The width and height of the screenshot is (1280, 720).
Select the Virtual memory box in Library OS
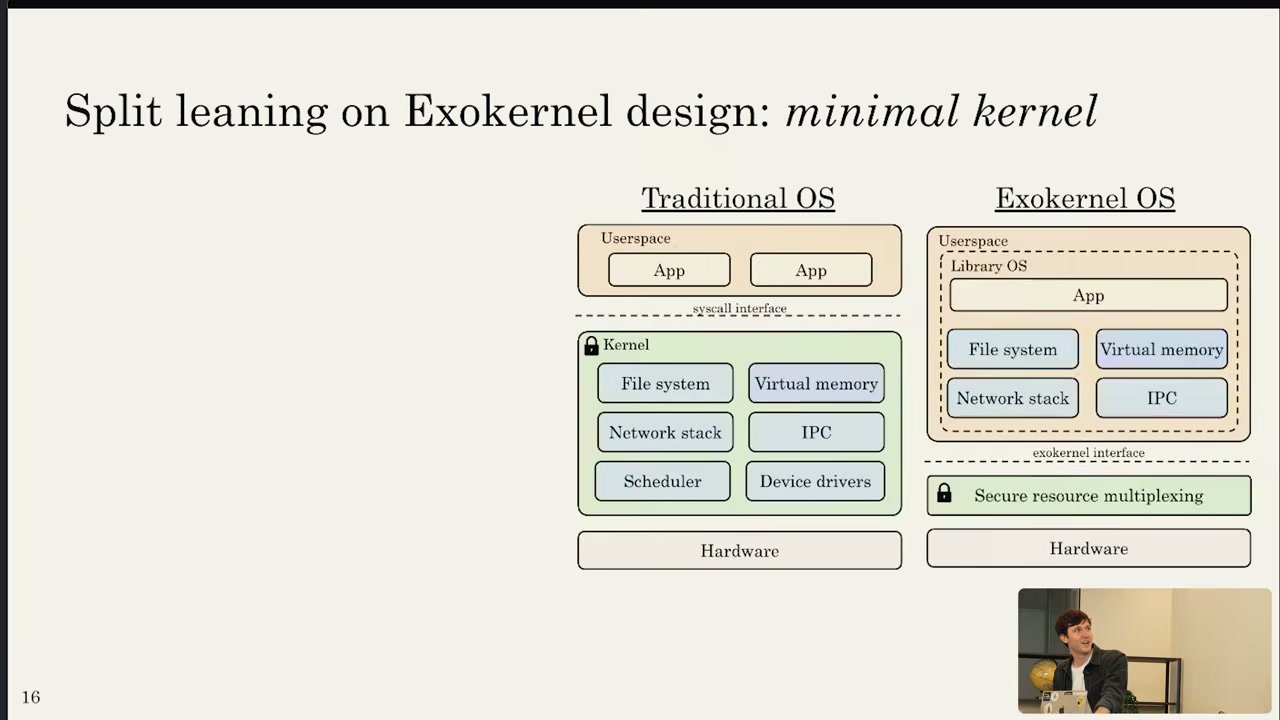pyautogui.click(x=1162, y=349)
